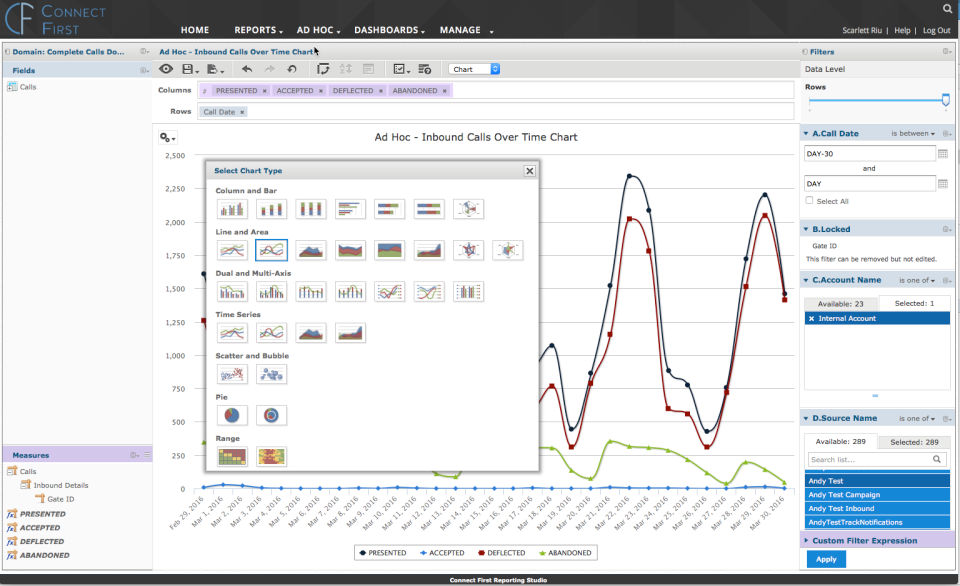960x586 pixels.
Task: Choose the heat map range chart icon
Action: click(232, 456)
